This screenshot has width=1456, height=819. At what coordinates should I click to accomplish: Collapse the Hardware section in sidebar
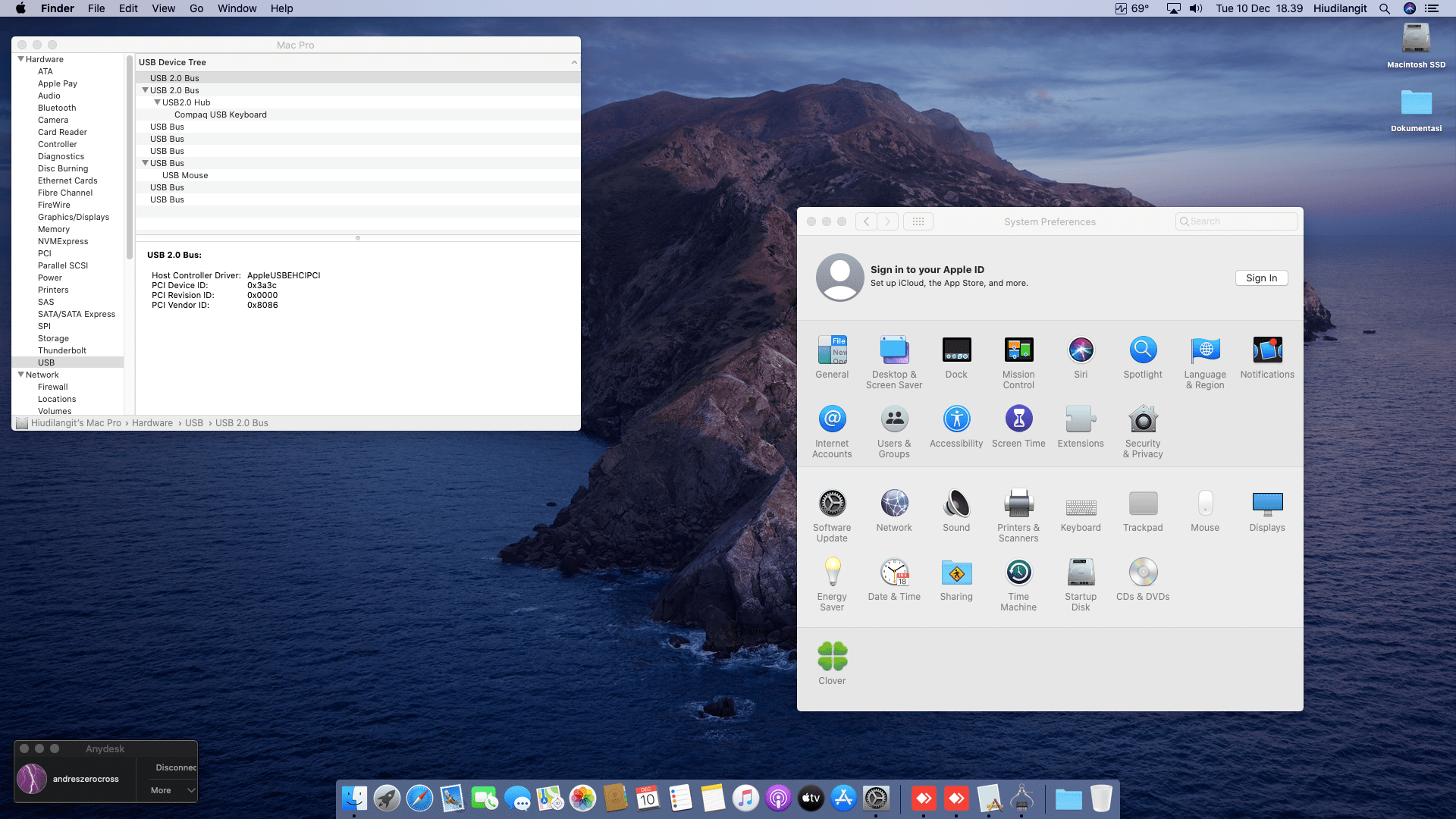[x=21, y=59]
